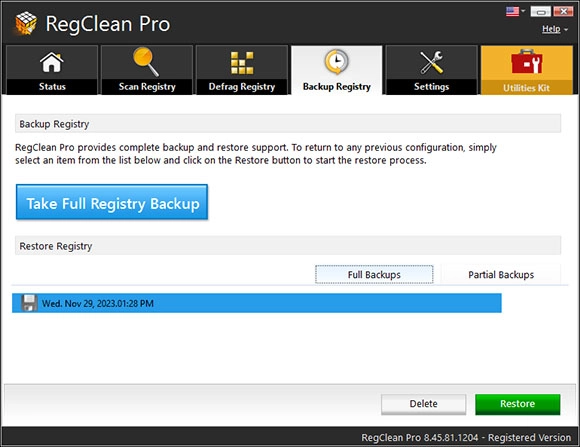Click Take Full Registry Backup button
This screenshot has width=580, height=447.
tap(112, 202)
